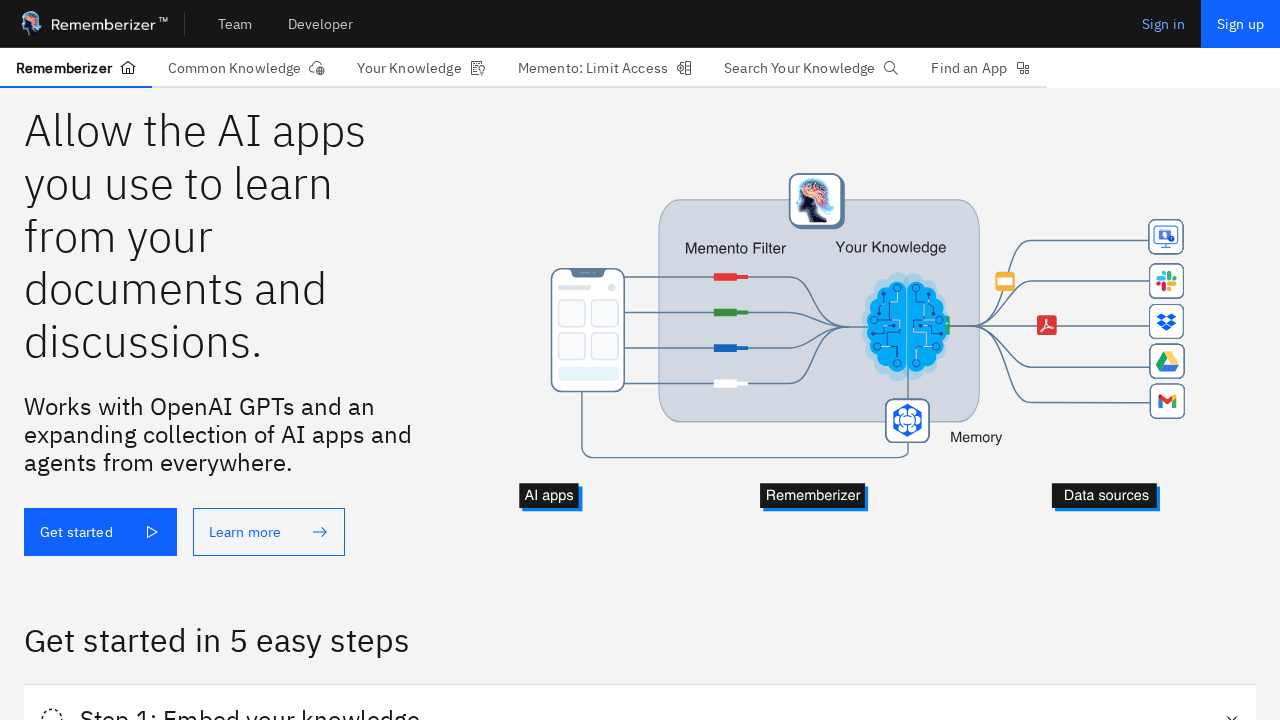Click the Dropbox icon in diagram
This screenshot has height=720, width=1280.
click(1166, 321)
